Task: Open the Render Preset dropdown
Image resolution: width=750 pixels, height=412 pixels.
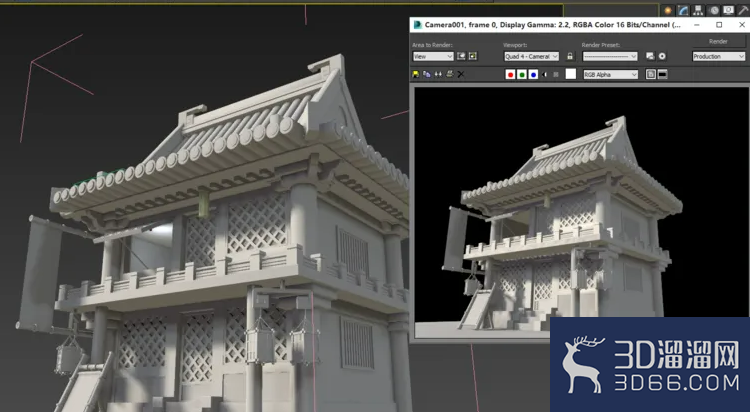Action: point(610,56)
